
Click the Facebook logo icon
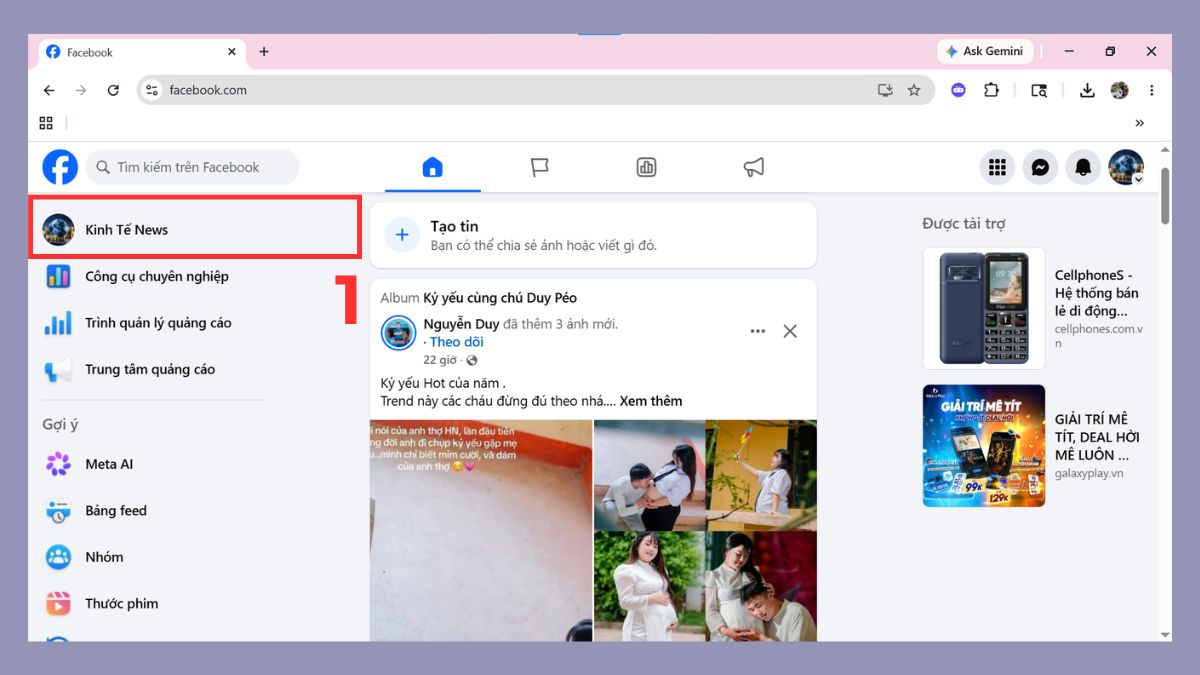(60, 167)
